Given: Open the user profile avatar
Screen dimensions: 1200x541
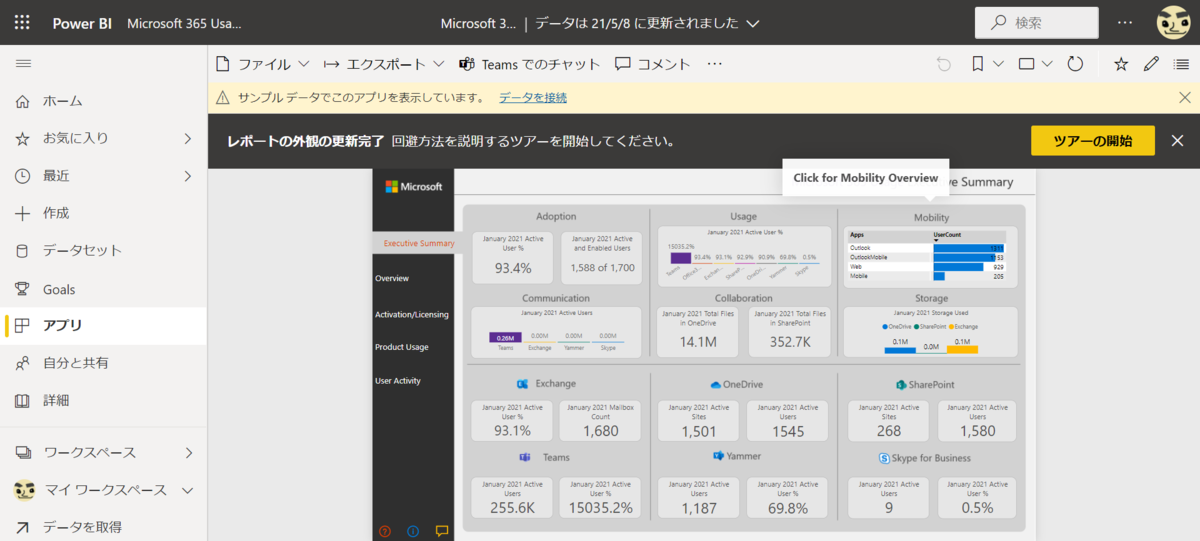Looking at the screenshot, I should (1174, 23).
